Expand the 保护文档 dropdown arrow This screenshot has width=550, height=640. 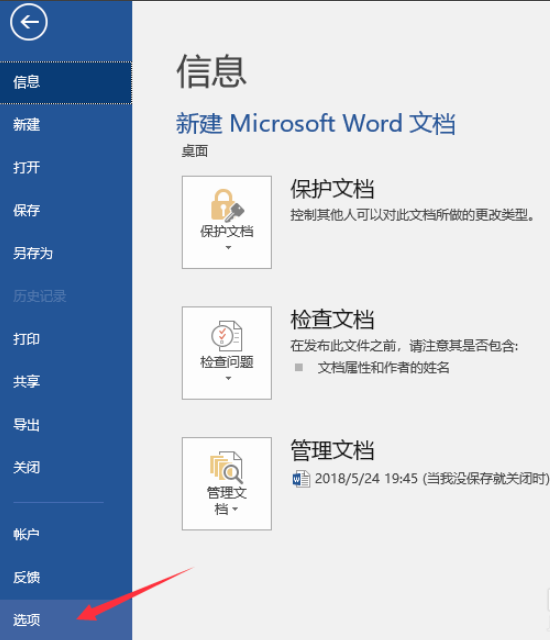[x=228, y=248]
